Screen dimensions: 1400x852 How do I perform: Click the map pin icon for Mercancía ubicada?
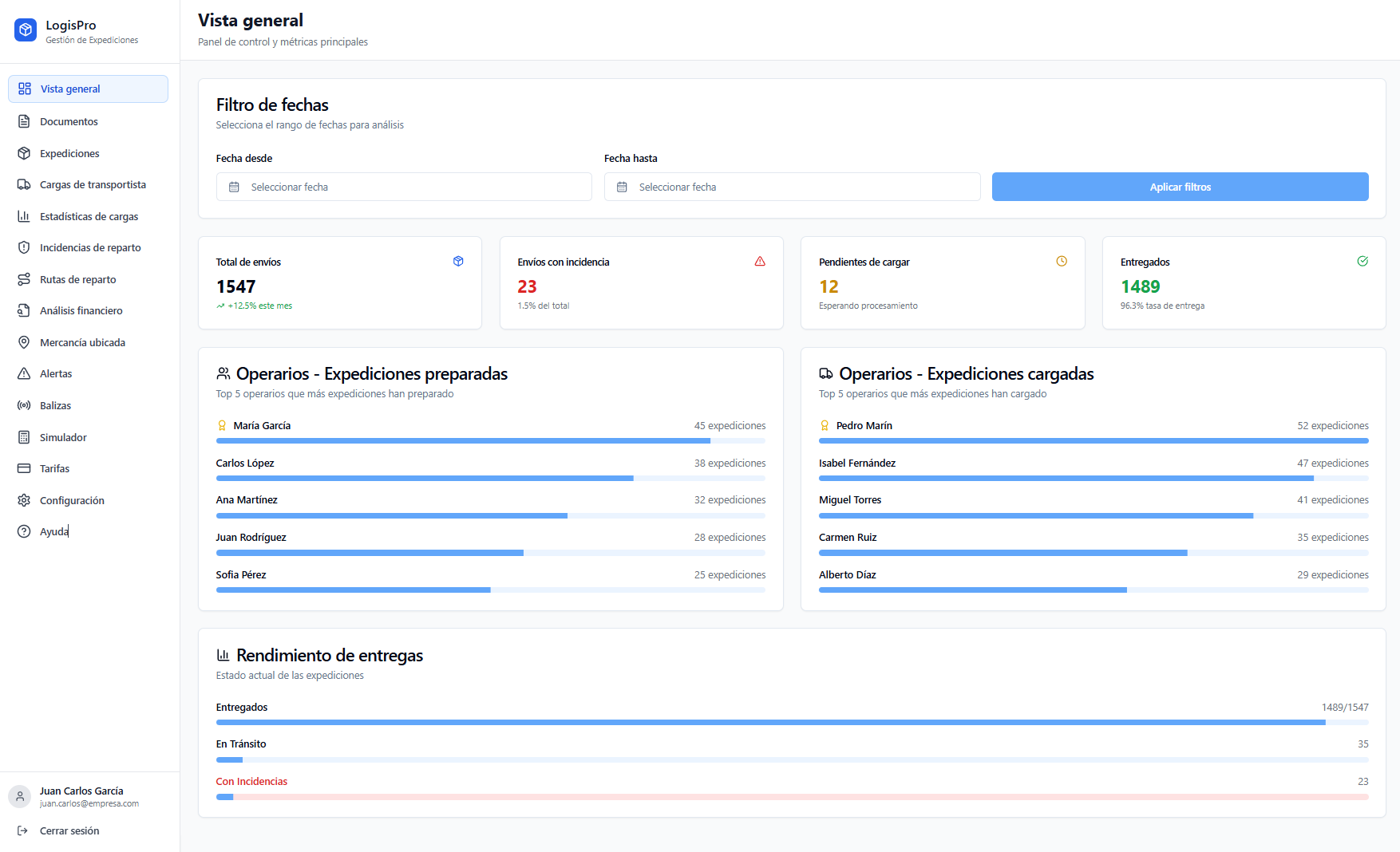[24, 342]
